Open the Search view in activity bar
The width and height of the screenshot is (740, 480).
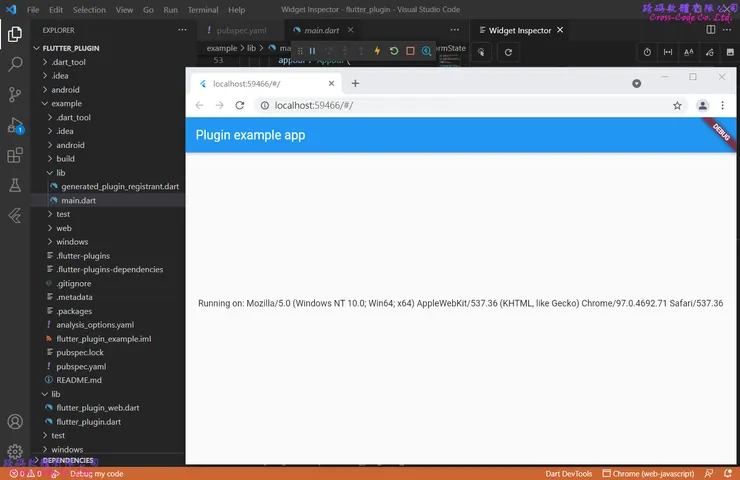[x=15, y=64]
